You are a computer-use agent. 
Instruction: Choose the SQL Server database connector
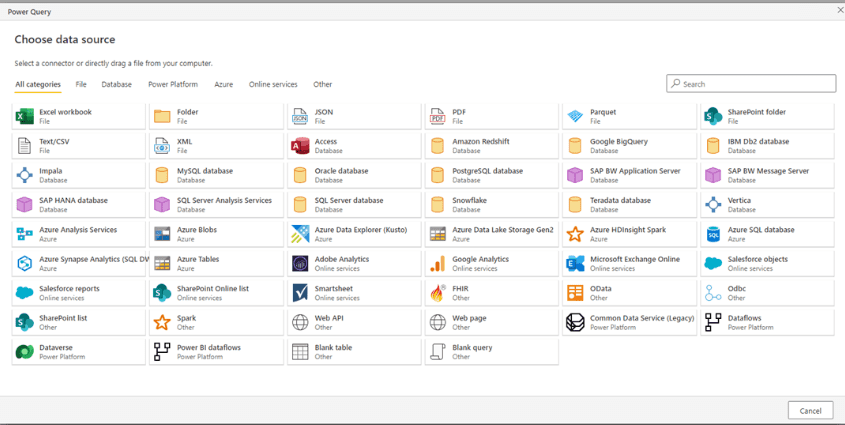354,205
